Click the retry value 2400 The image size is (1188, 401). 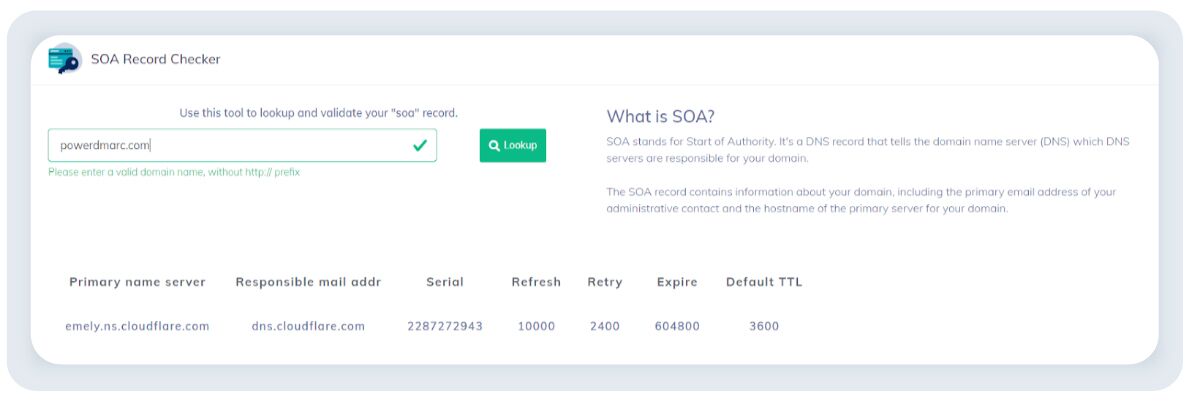pos(605,326)
